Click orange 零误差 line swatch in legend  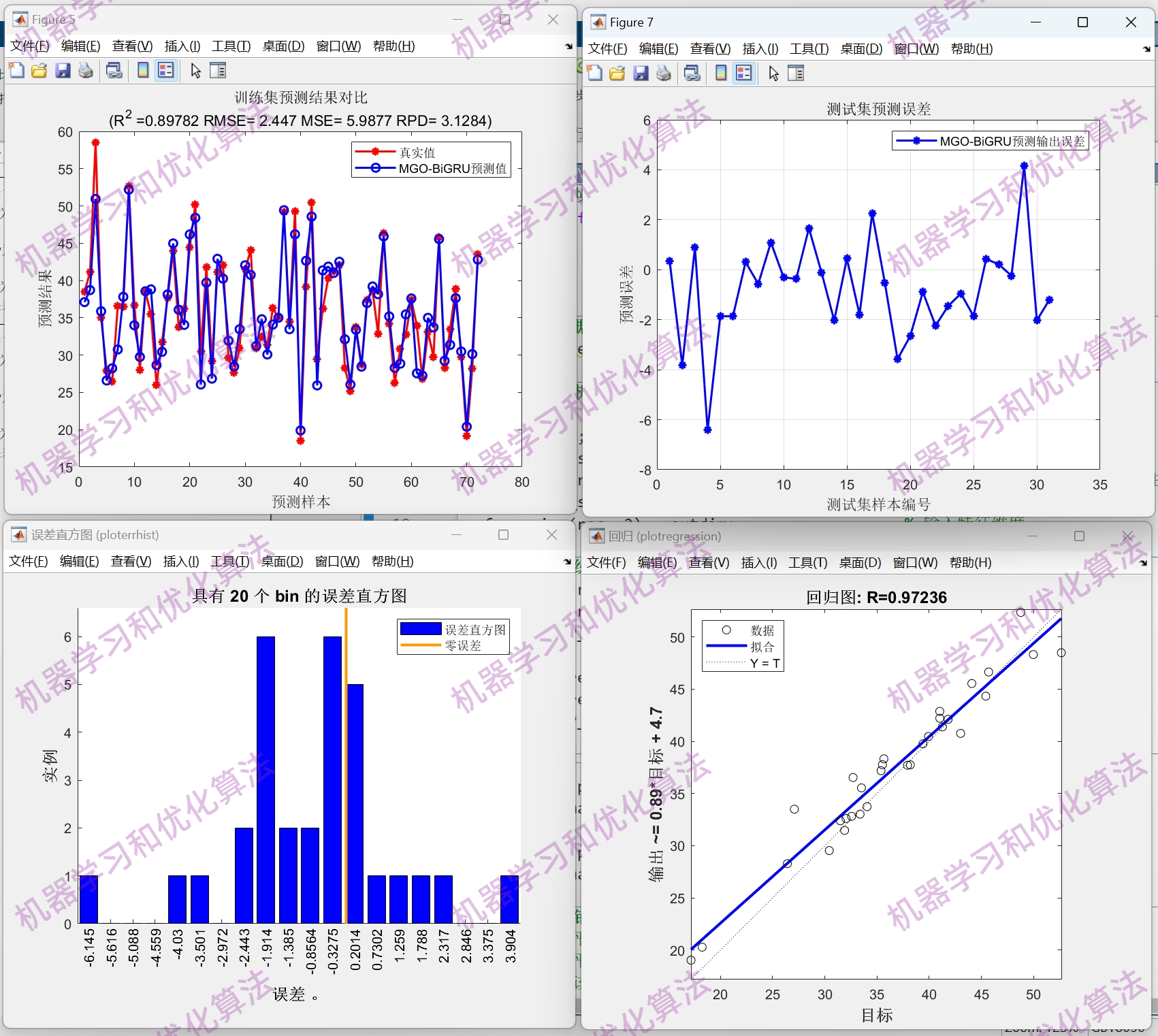421,645
